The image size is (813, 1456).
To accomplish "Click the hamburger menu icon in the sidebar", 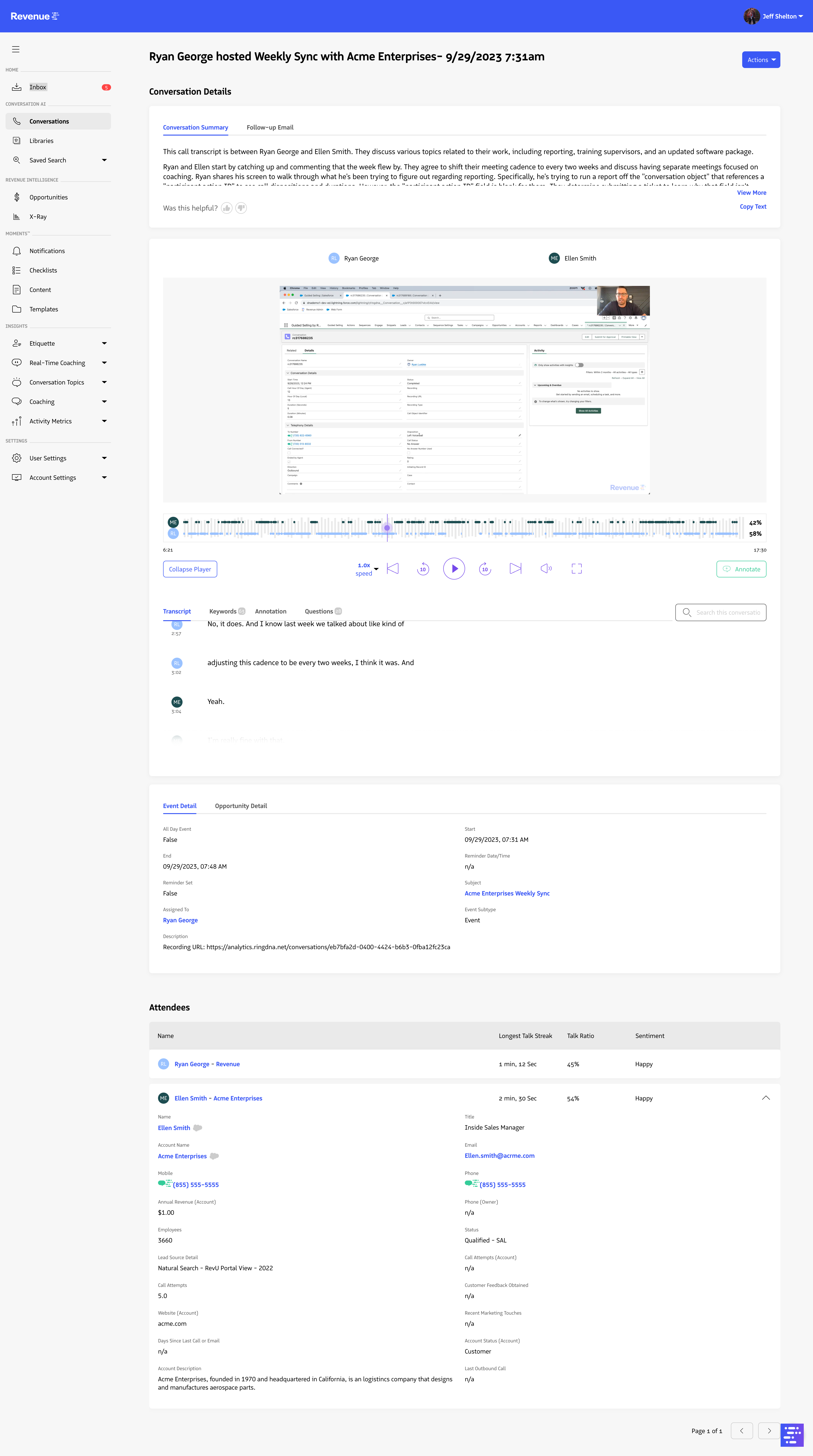I will pyautogui.click(x=16, y=49).
